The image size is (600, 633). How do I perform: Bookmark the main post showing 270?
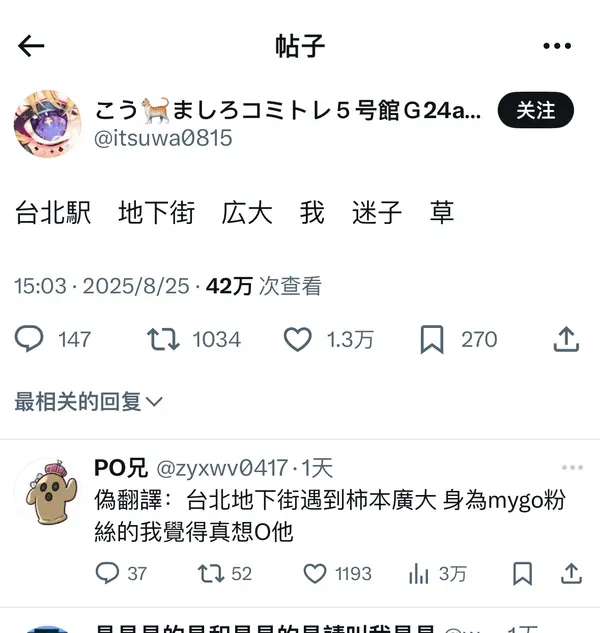(x=432, y=339)
